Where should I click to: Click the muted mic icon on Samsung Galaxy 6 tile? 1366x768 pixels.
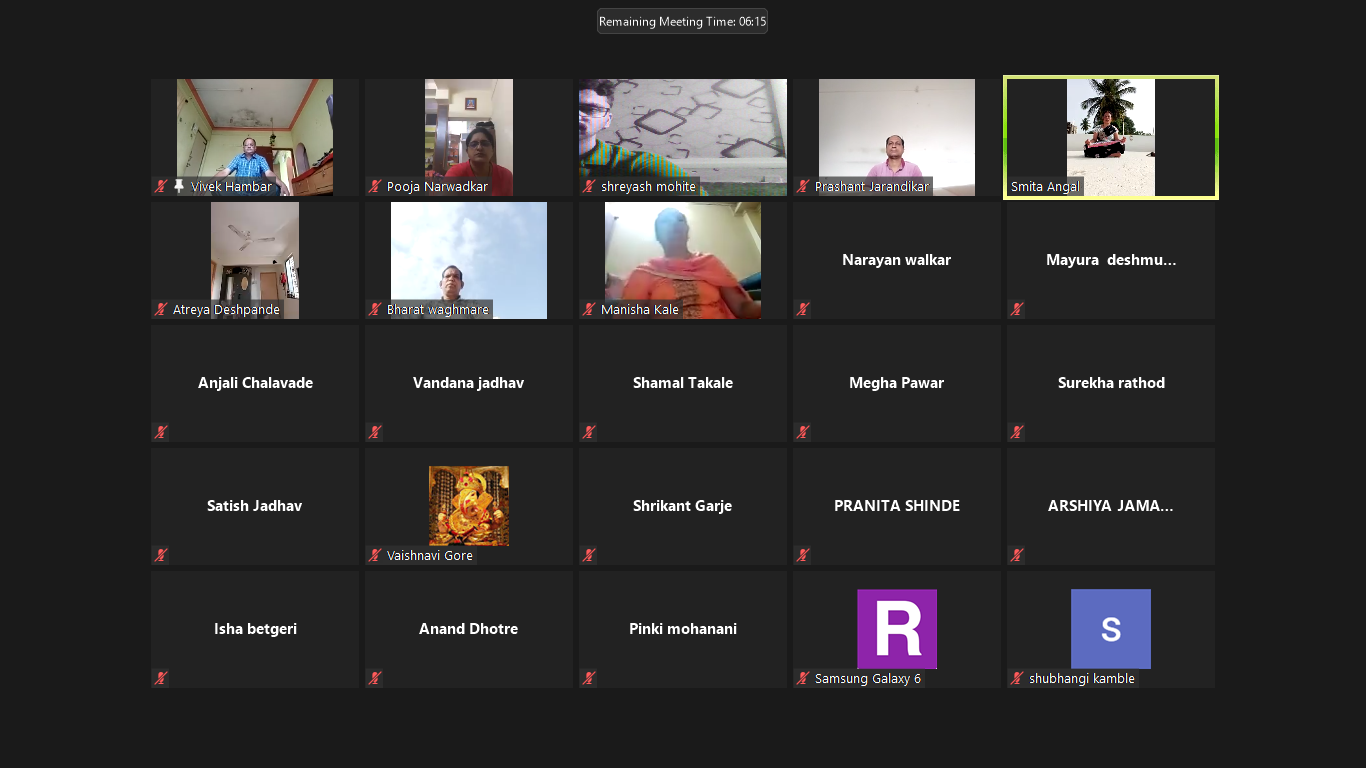click(x=803, y=679)
